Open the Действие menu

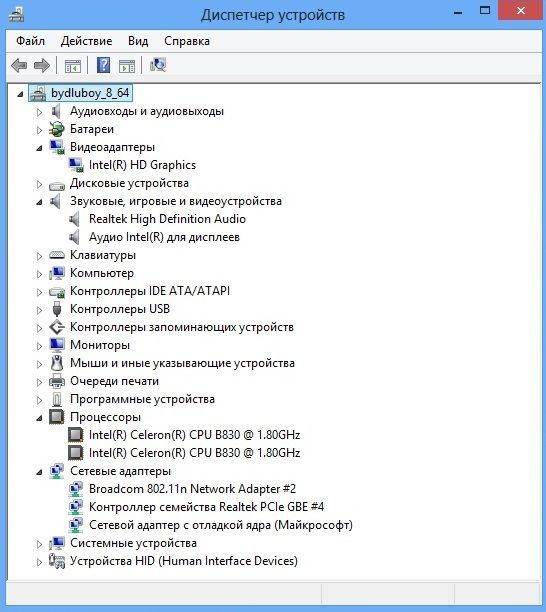(86, 41)
